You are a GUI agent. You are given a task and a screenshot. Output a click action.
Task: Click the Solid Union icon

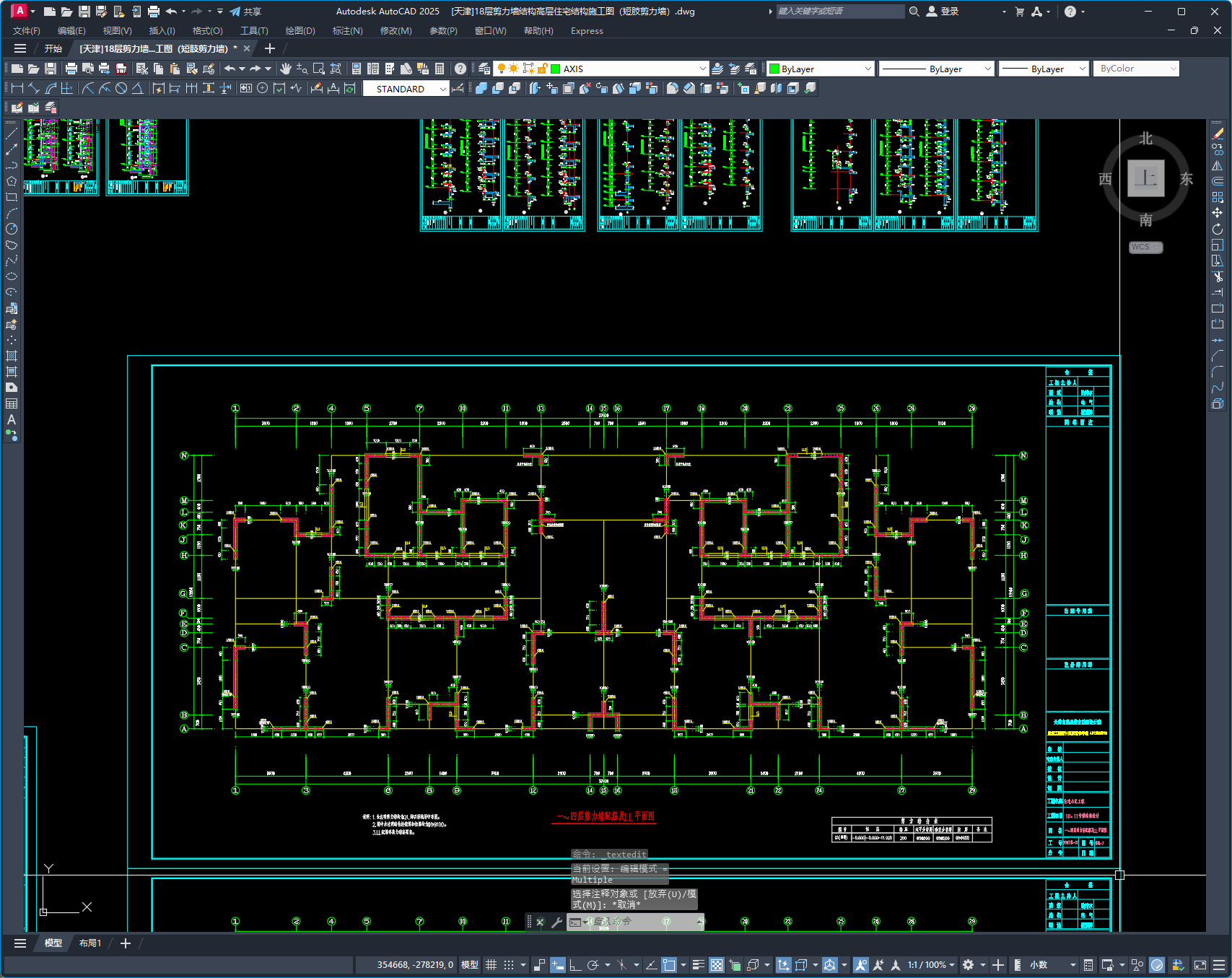pyautogui.click(x=481, y=88)
